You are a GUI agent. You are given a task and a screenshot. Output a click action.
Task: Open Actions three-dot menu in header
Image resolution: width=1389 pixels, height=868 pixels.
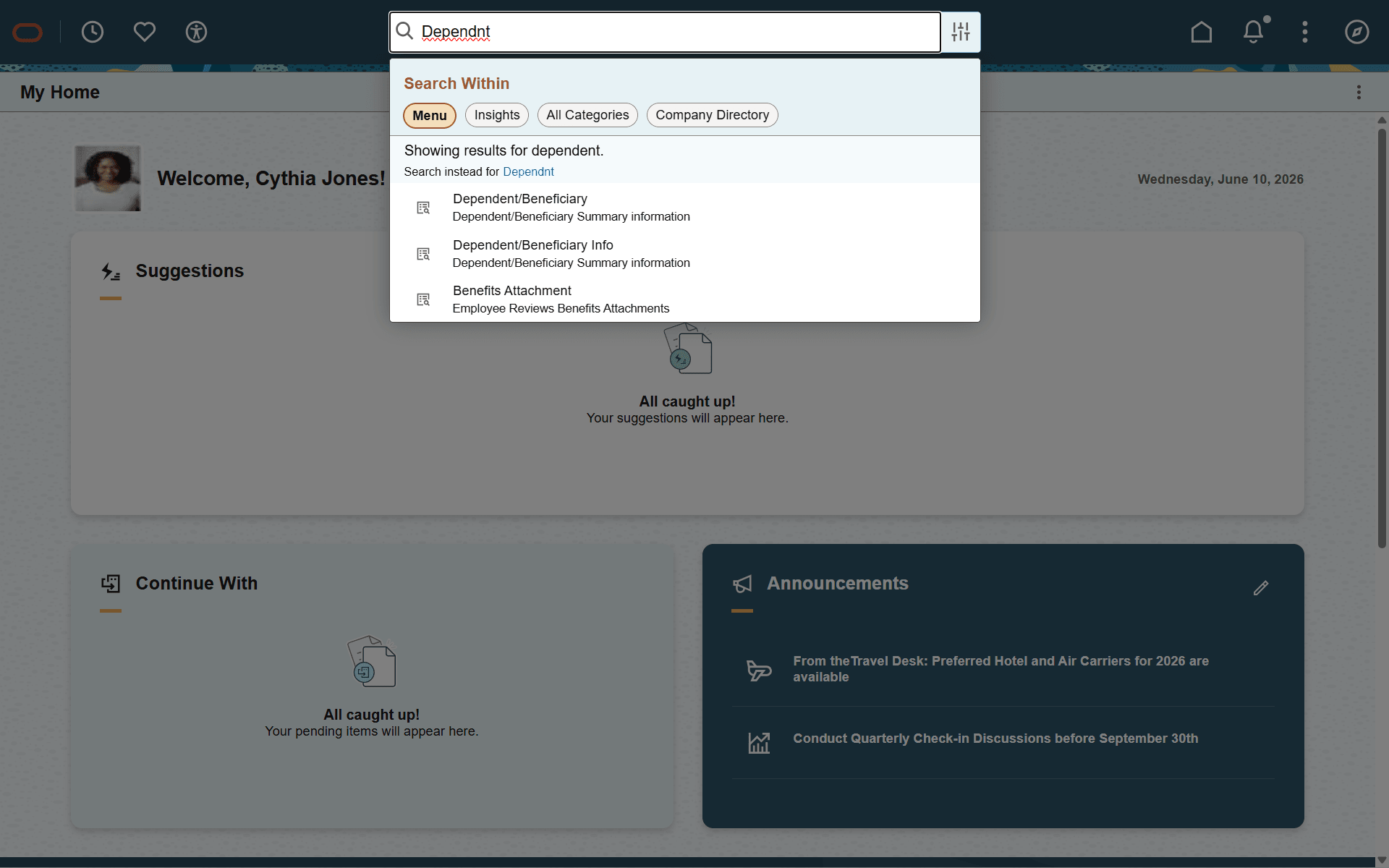pyautogui.click(x=1305, y=32)
